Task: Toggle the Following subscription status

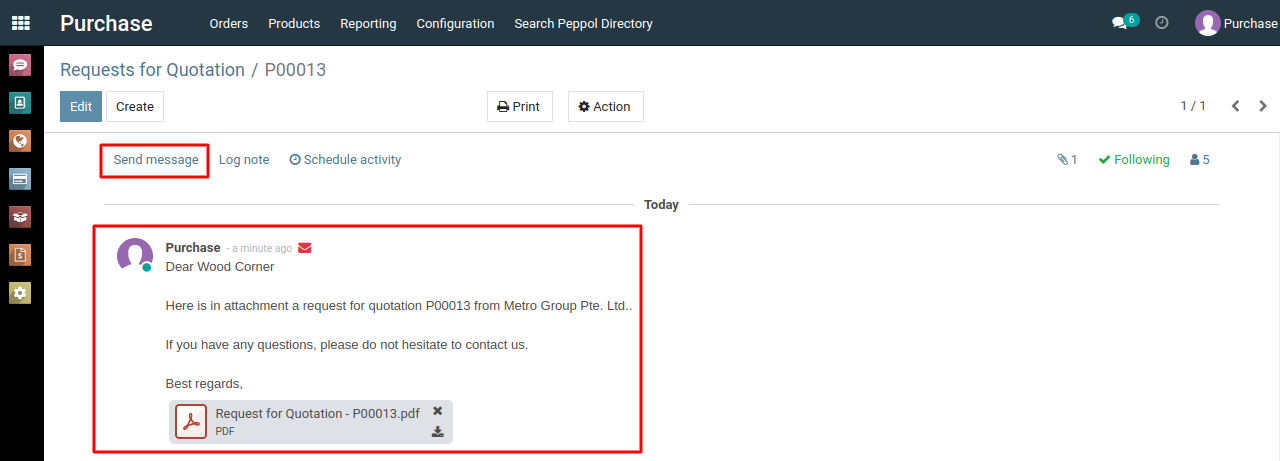Action: 1134,160
